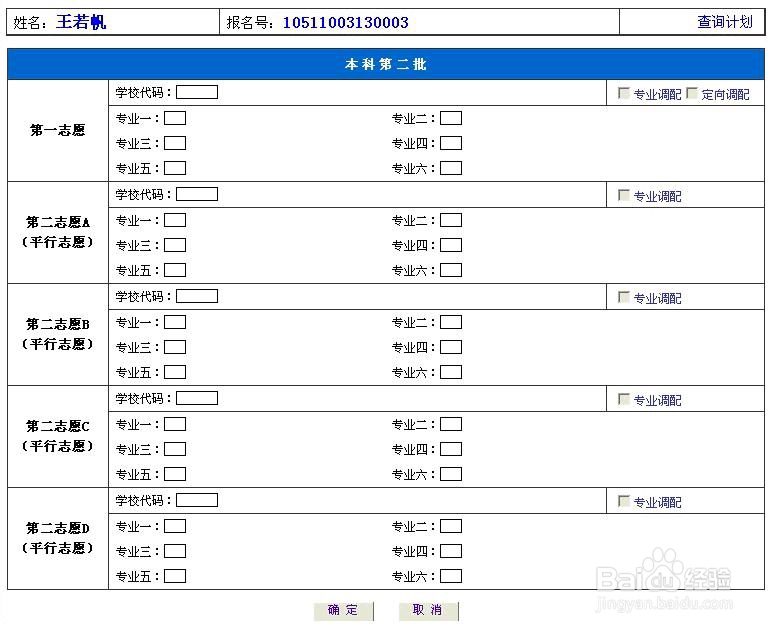
Task: Check 定向调配 for 第一志愿
Action: (x=692, y=93)
